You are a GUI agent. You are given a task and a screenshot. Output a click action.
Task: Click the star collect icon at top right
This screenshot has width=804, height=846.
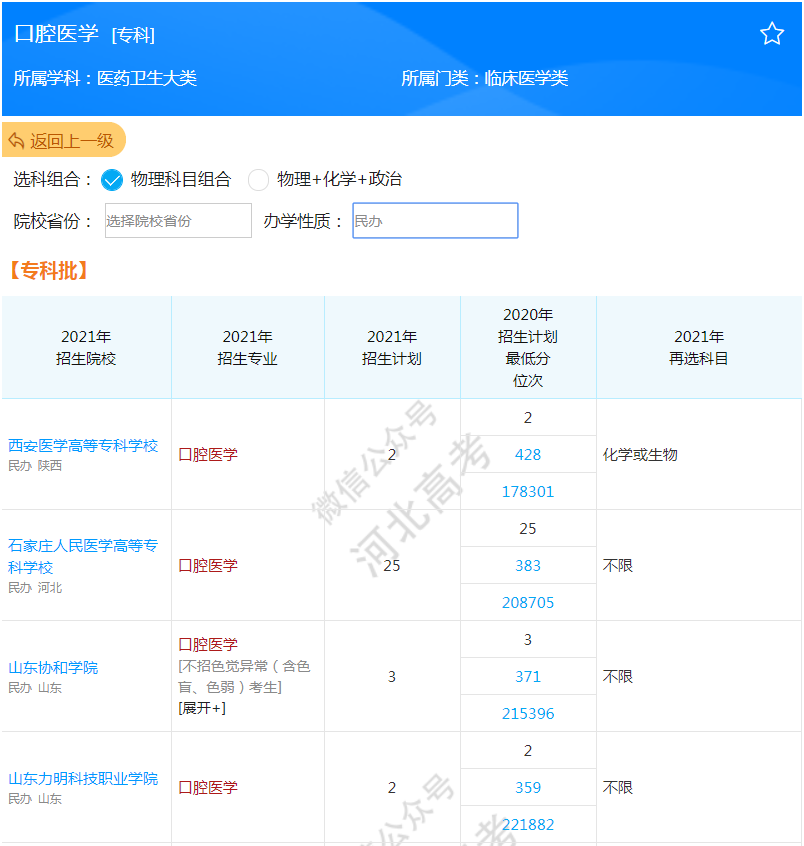coord(772,33)
